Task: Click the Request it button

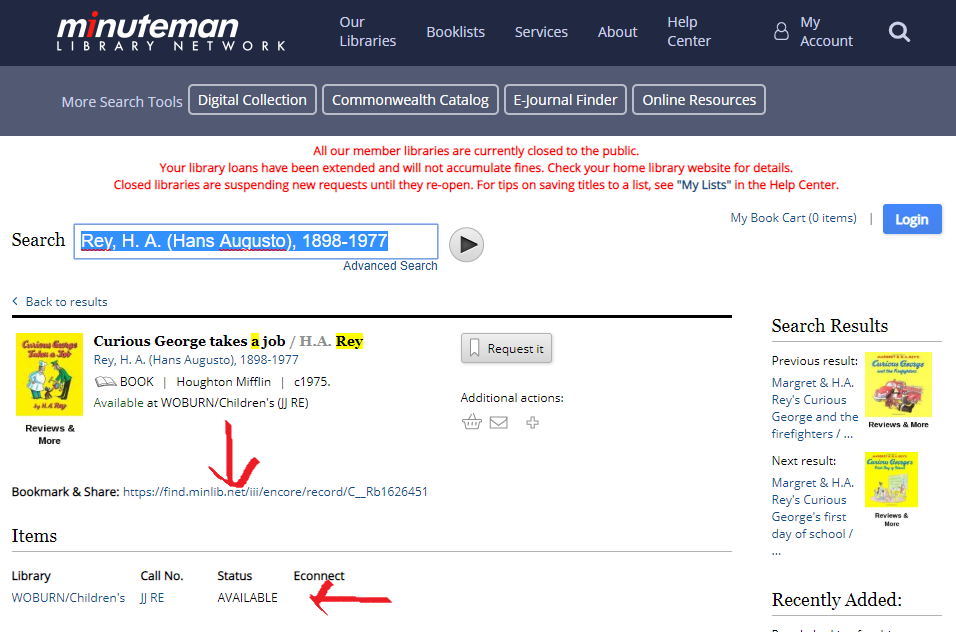Action: pyautogui.click(x=506, y=349)
